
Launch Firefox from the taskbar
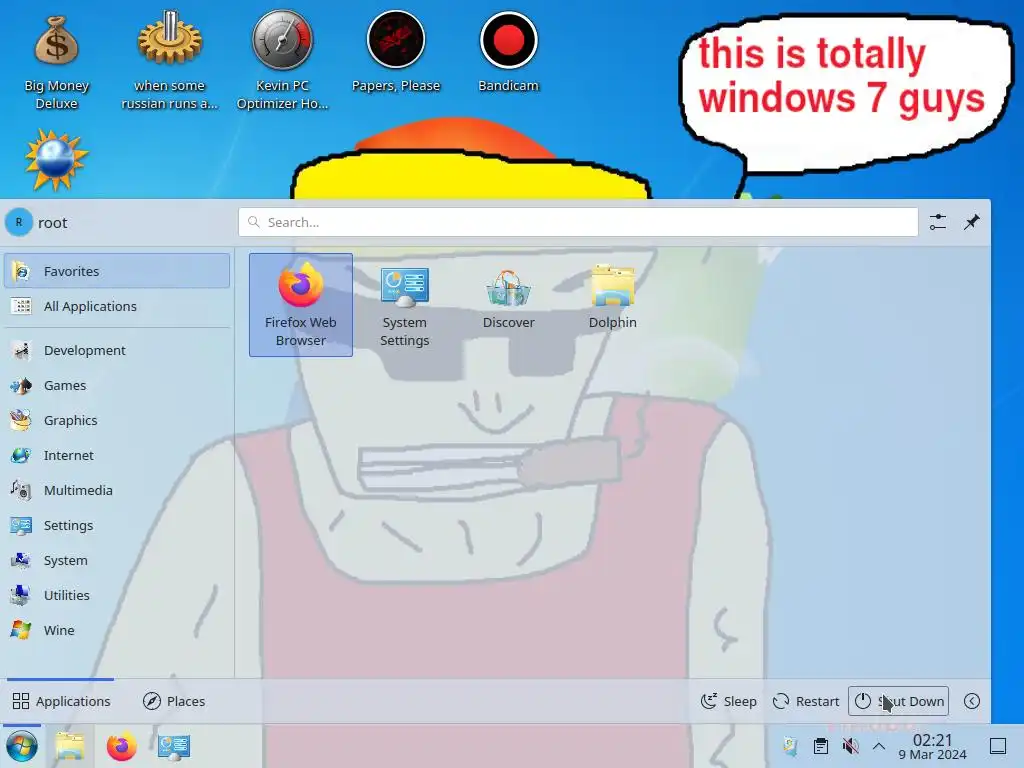[x=121, y=746]
